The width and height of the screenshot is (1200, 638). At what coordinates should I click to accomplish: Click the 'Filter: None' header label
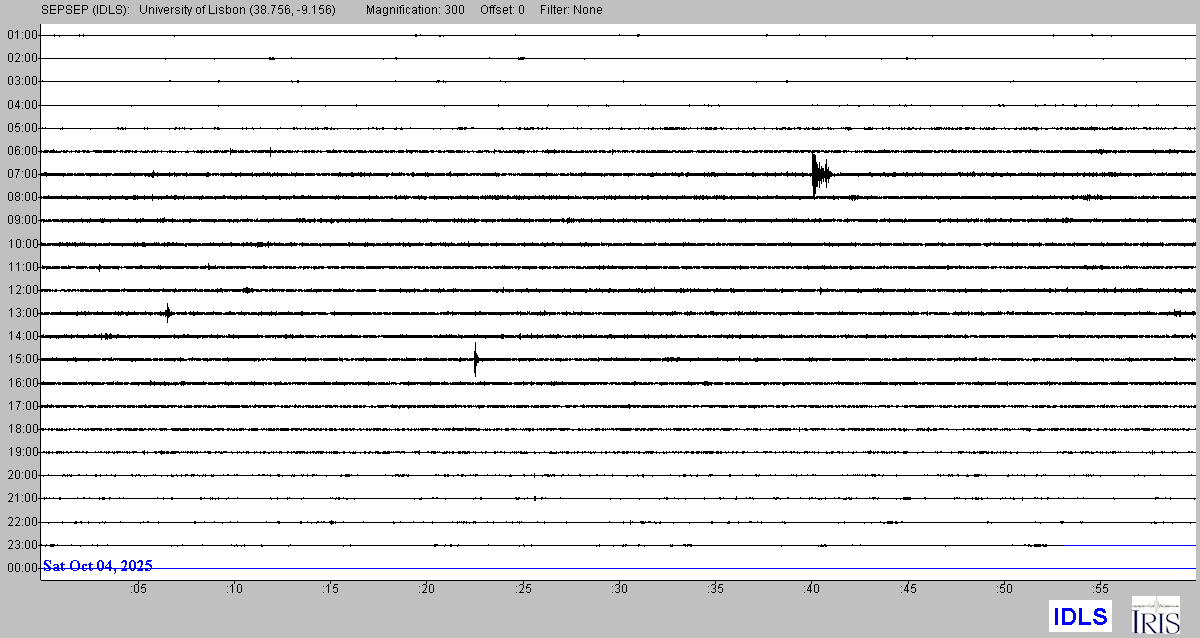(x=570, y=10)
